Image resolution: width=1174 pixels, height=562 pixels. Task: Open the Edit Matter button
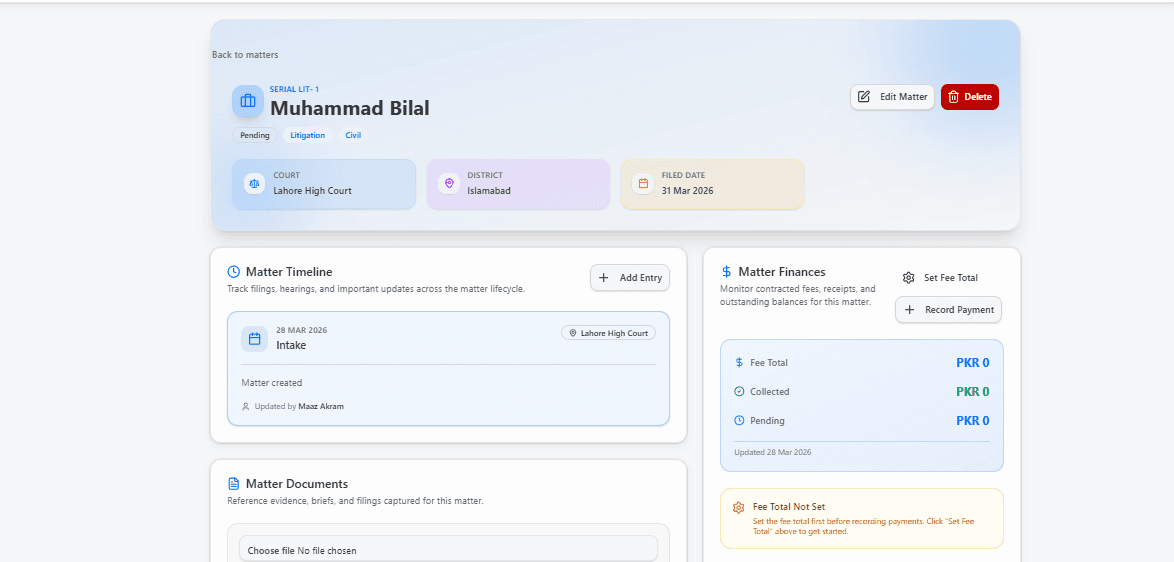click(892, 97)
